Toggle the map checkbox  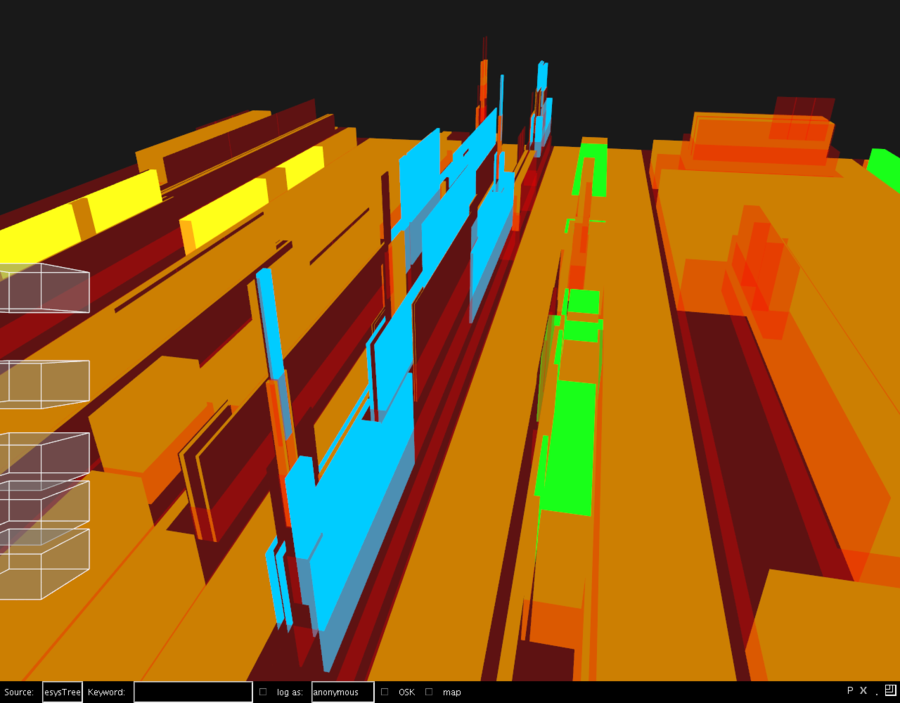pos(429,692)
